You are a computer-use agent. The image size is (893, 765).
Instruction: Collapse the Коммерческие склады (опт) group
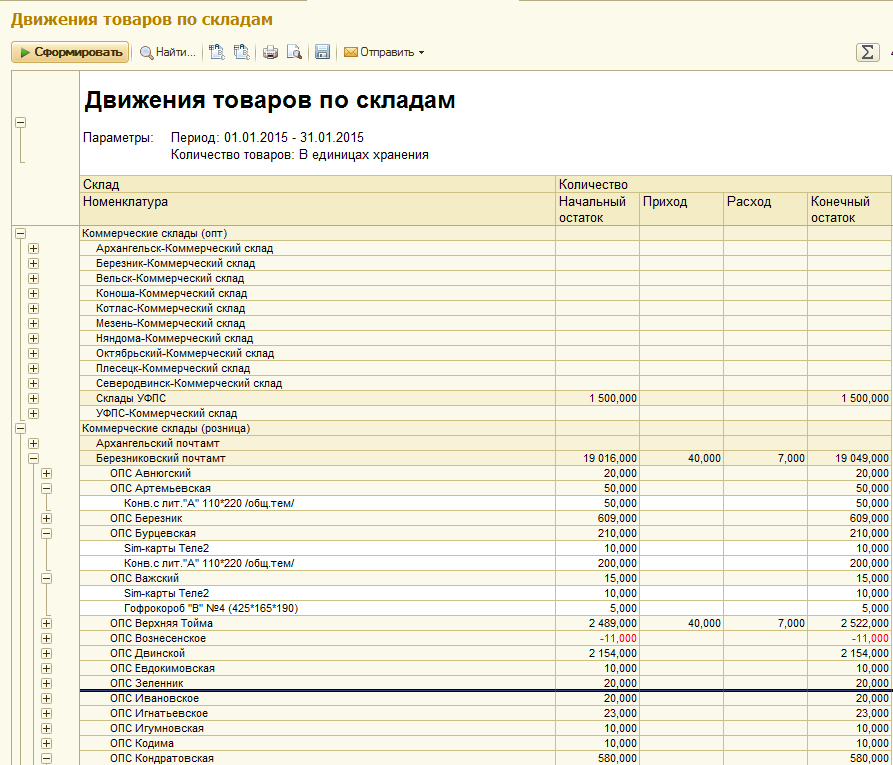pyautogui.click(x=21, y=233)
